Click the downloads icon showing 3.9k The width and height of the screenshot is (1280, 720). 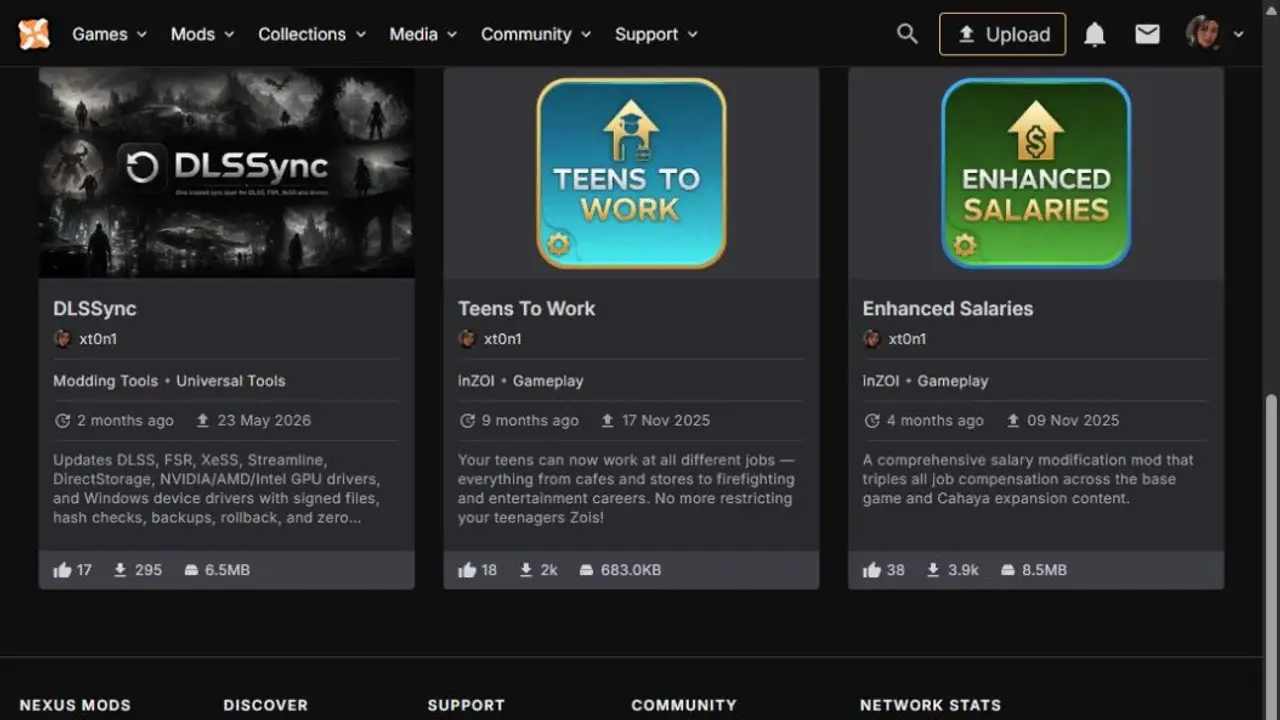coord(933,570)
